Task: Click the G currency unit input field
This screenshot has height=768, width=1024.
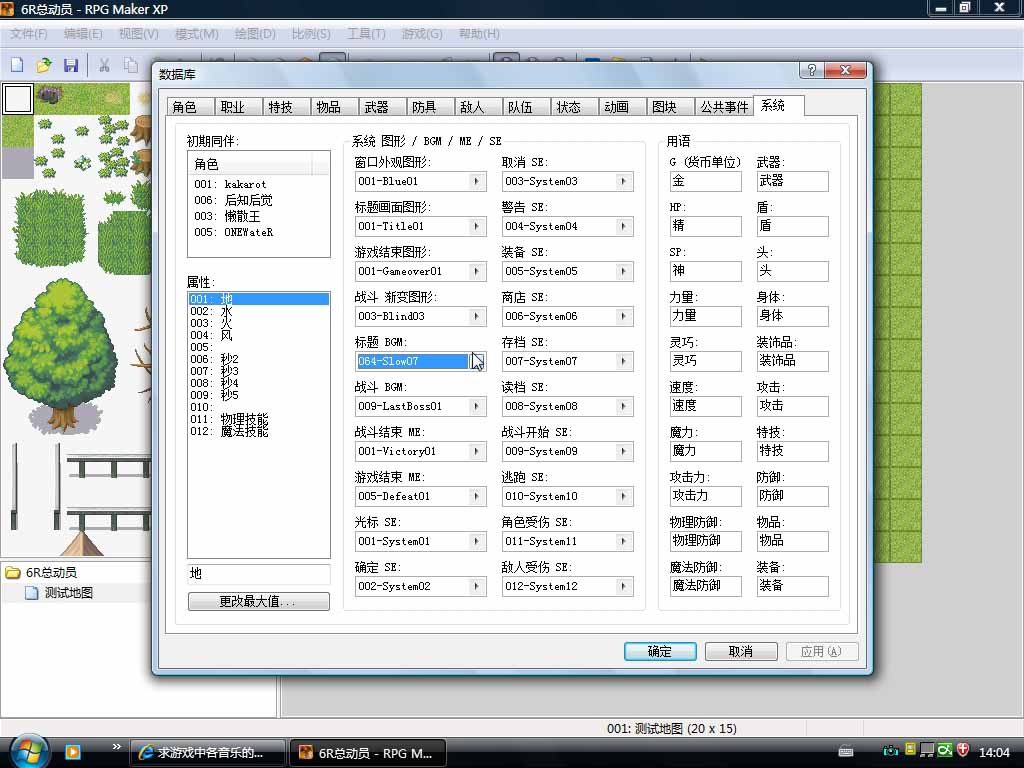Action: (x=705, y=182)
